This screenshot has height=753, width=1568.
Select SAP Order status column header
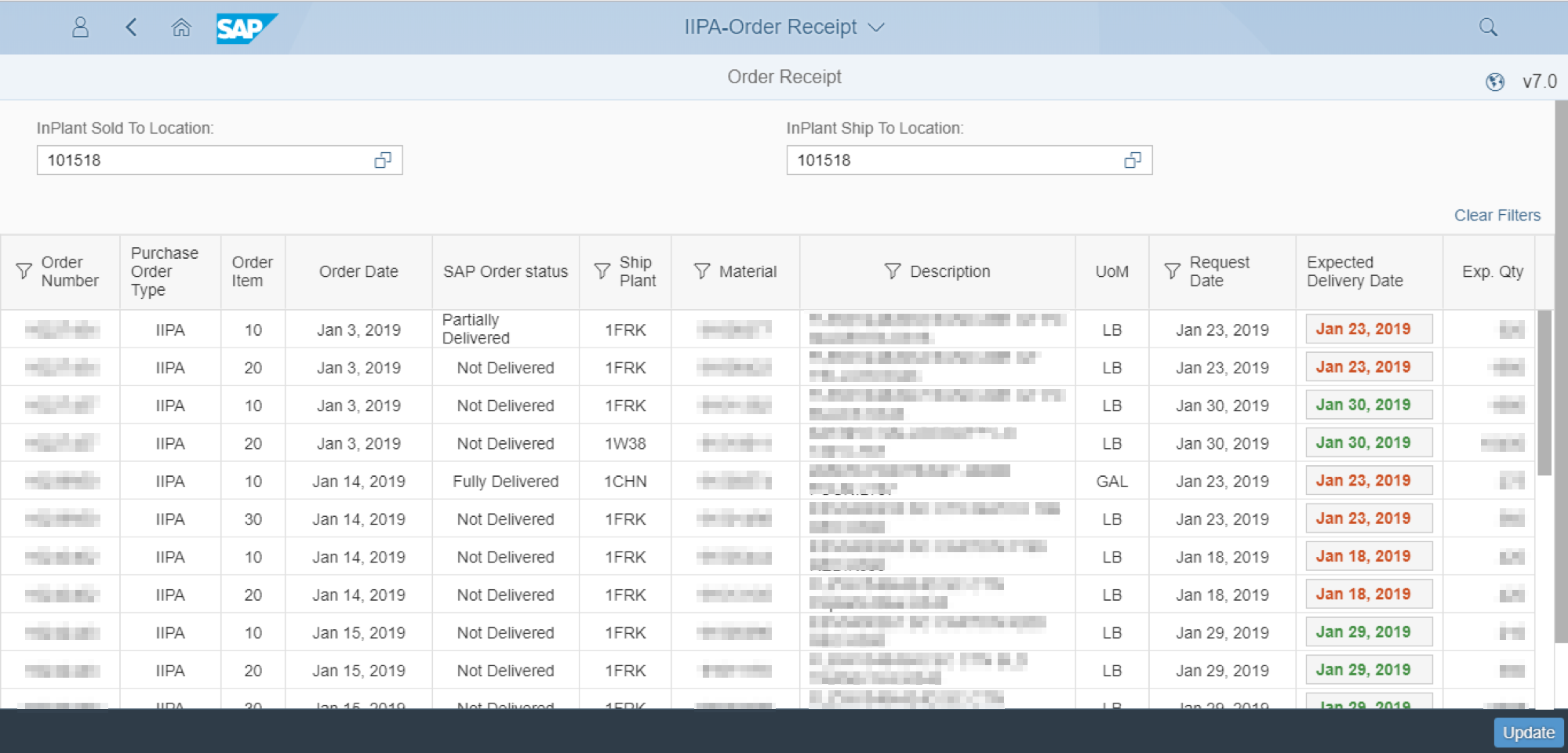pos(505,271)
